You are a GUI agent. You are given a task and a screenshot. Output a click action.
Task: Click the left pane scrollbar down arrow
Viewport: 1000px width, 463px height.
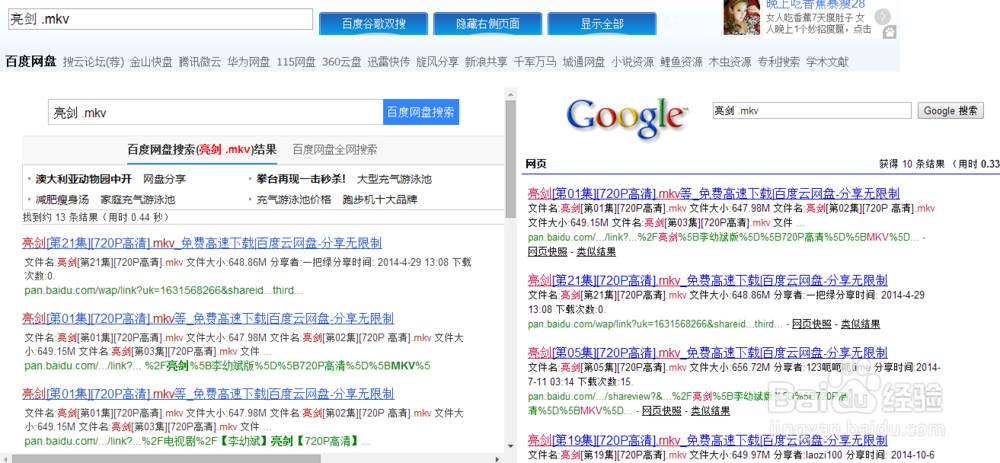(510, 446)
